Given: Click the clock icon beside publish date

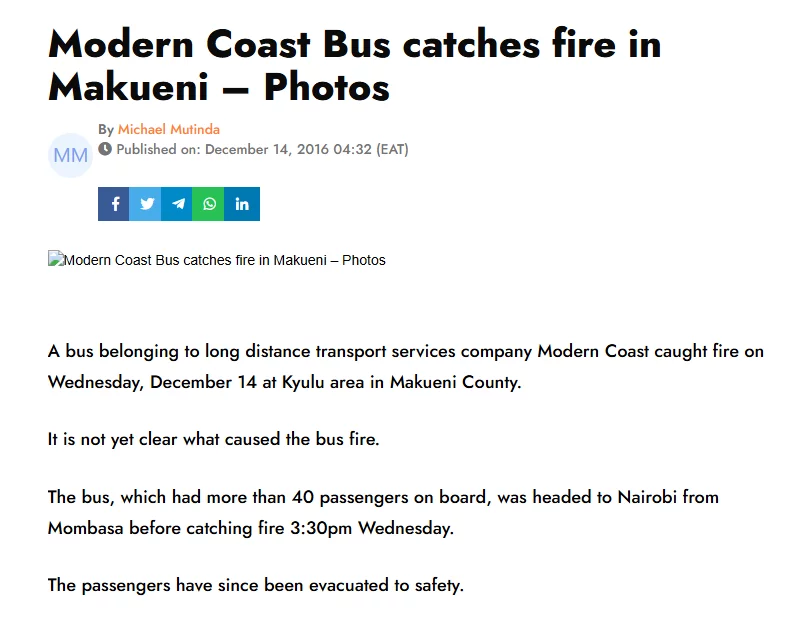Looking at the screenshot, I should (x=105, y=149).
